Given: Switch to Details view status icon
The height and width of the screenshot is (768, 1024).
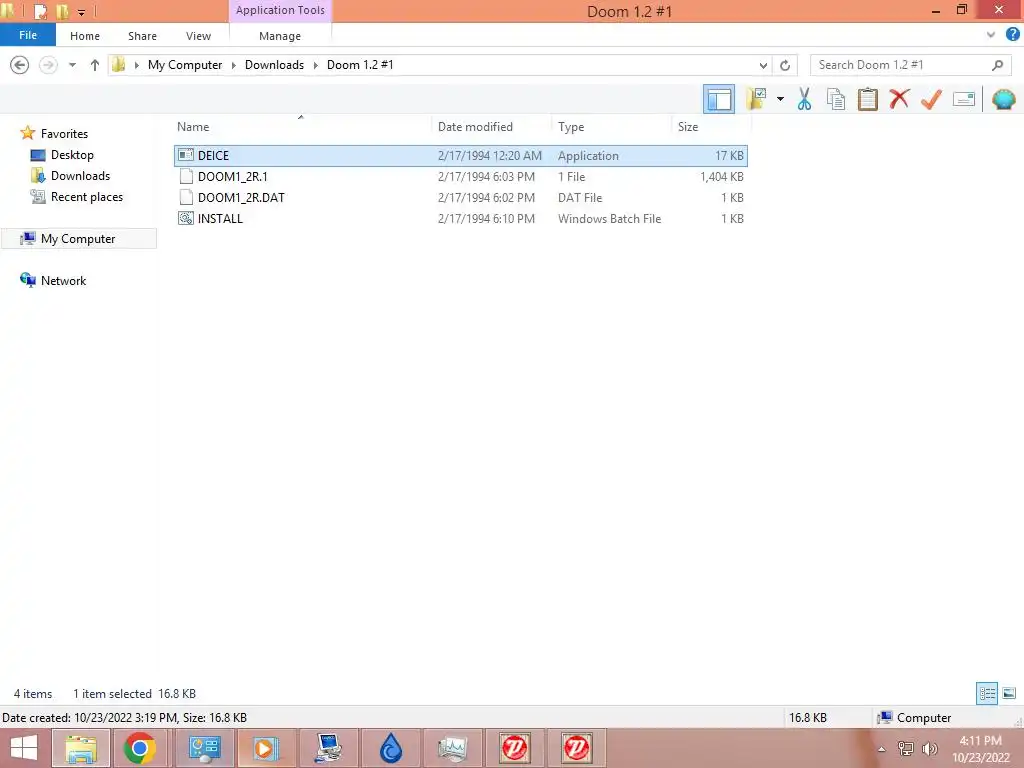Looking at the screenshot, I should [x=987, y=694].
